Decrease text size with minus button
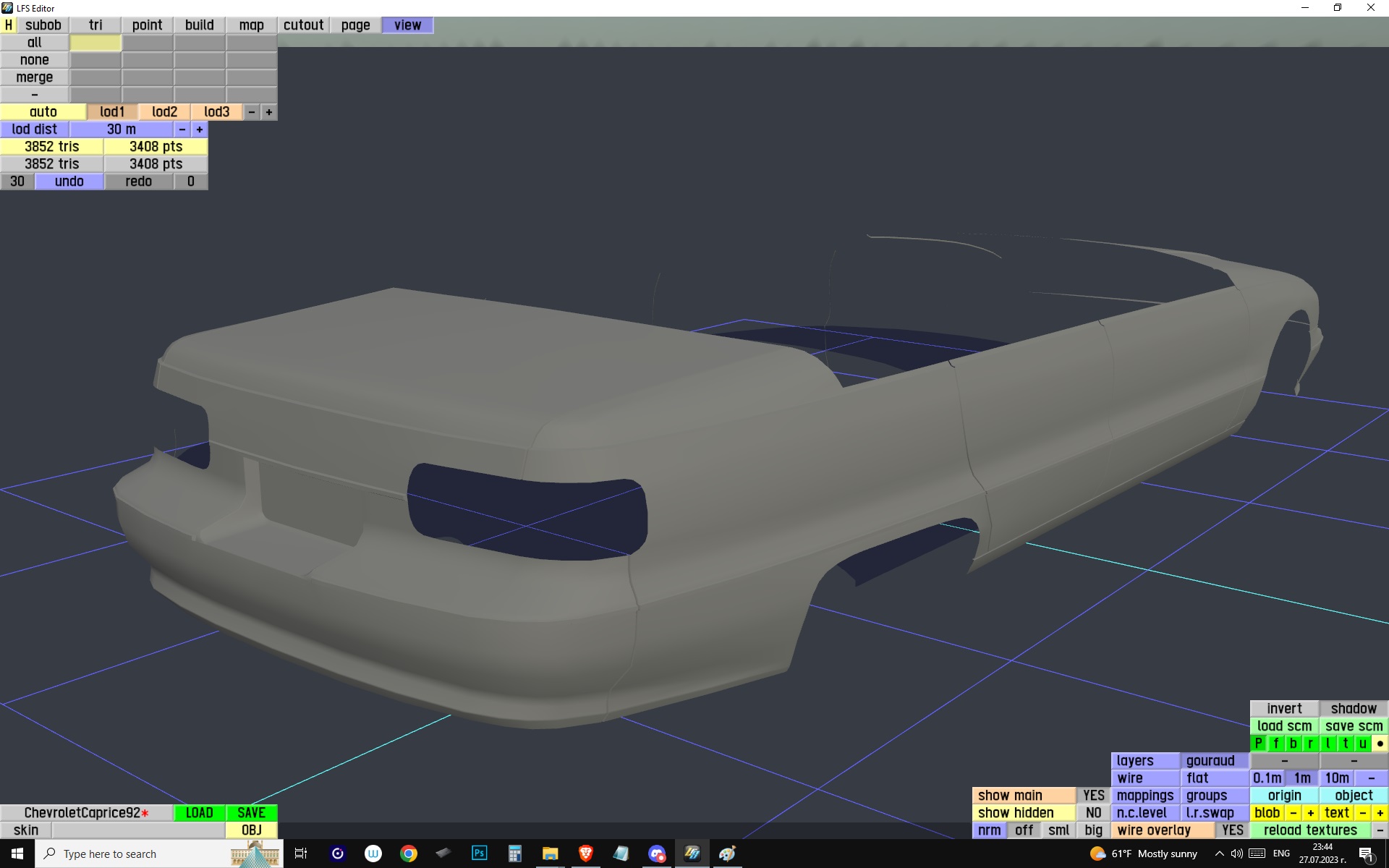Viewport: 1389px width, 868px height. [1363, 812]
